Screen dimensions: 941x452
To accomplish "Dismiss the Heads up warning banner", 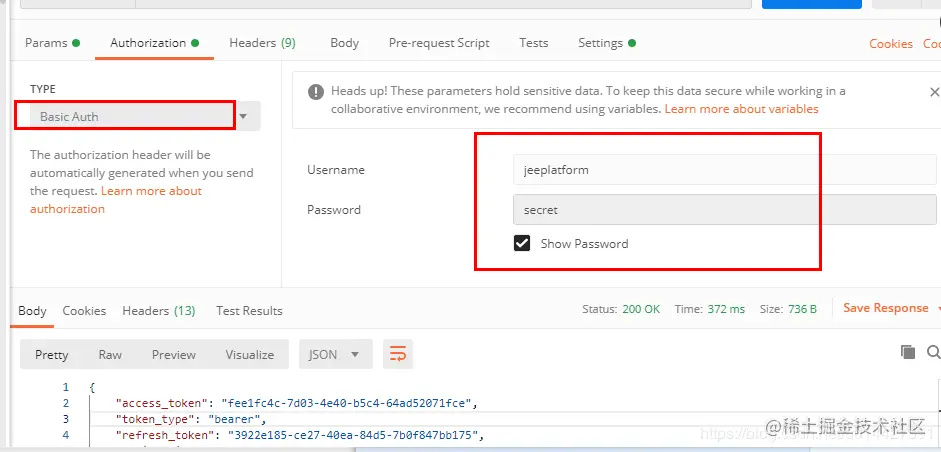I will pos(934,92).
